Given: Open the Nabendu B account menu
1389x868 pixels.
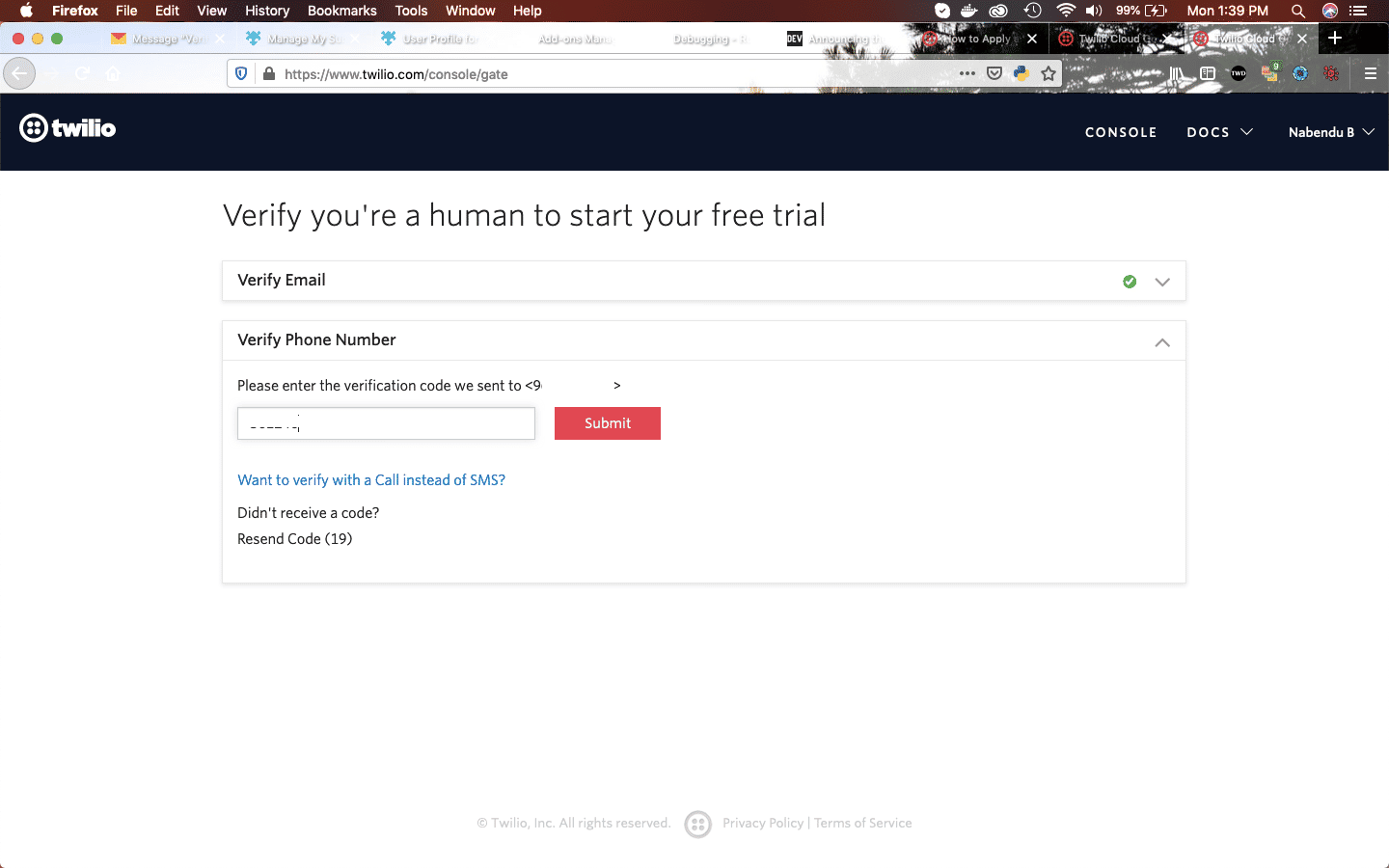Looking at the screenshot, I should 1331,132.
